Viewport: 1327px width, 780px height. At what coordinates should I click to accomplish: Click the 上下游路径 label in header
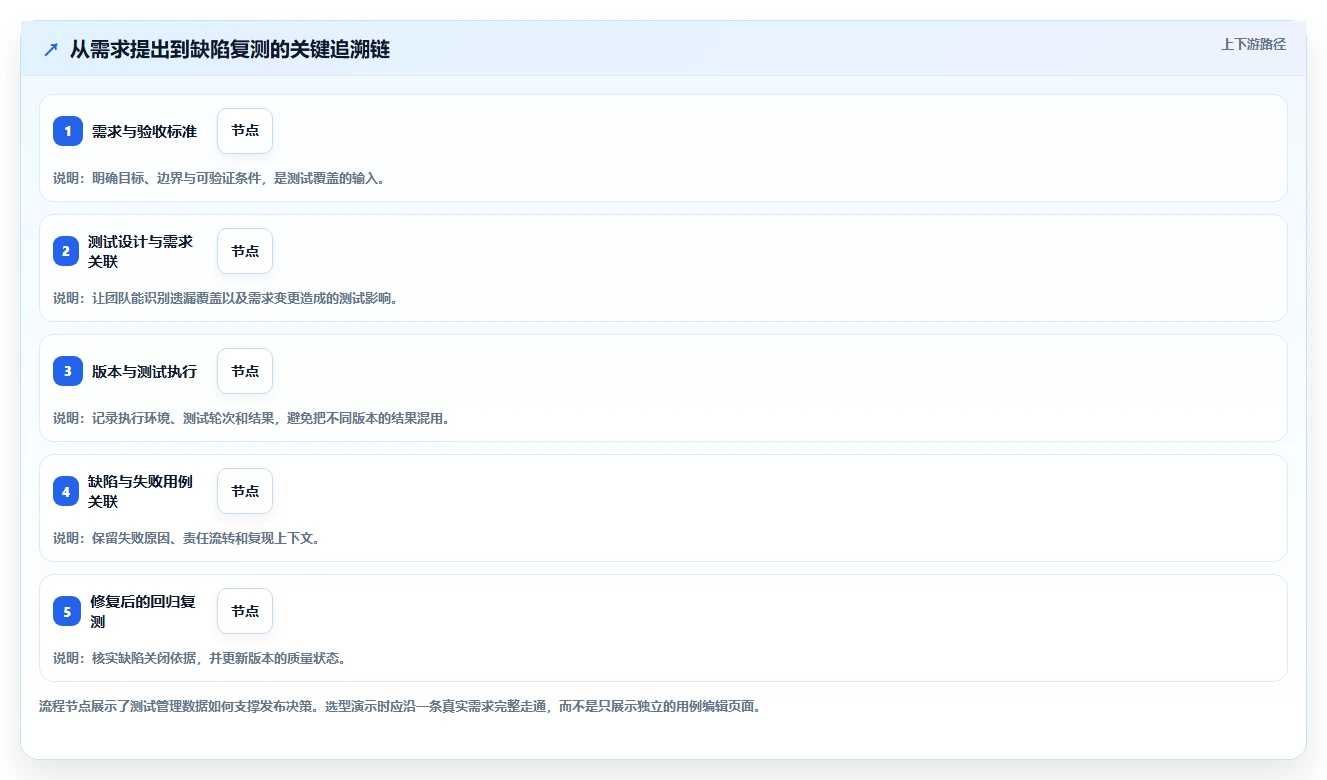pos(1253,45)
